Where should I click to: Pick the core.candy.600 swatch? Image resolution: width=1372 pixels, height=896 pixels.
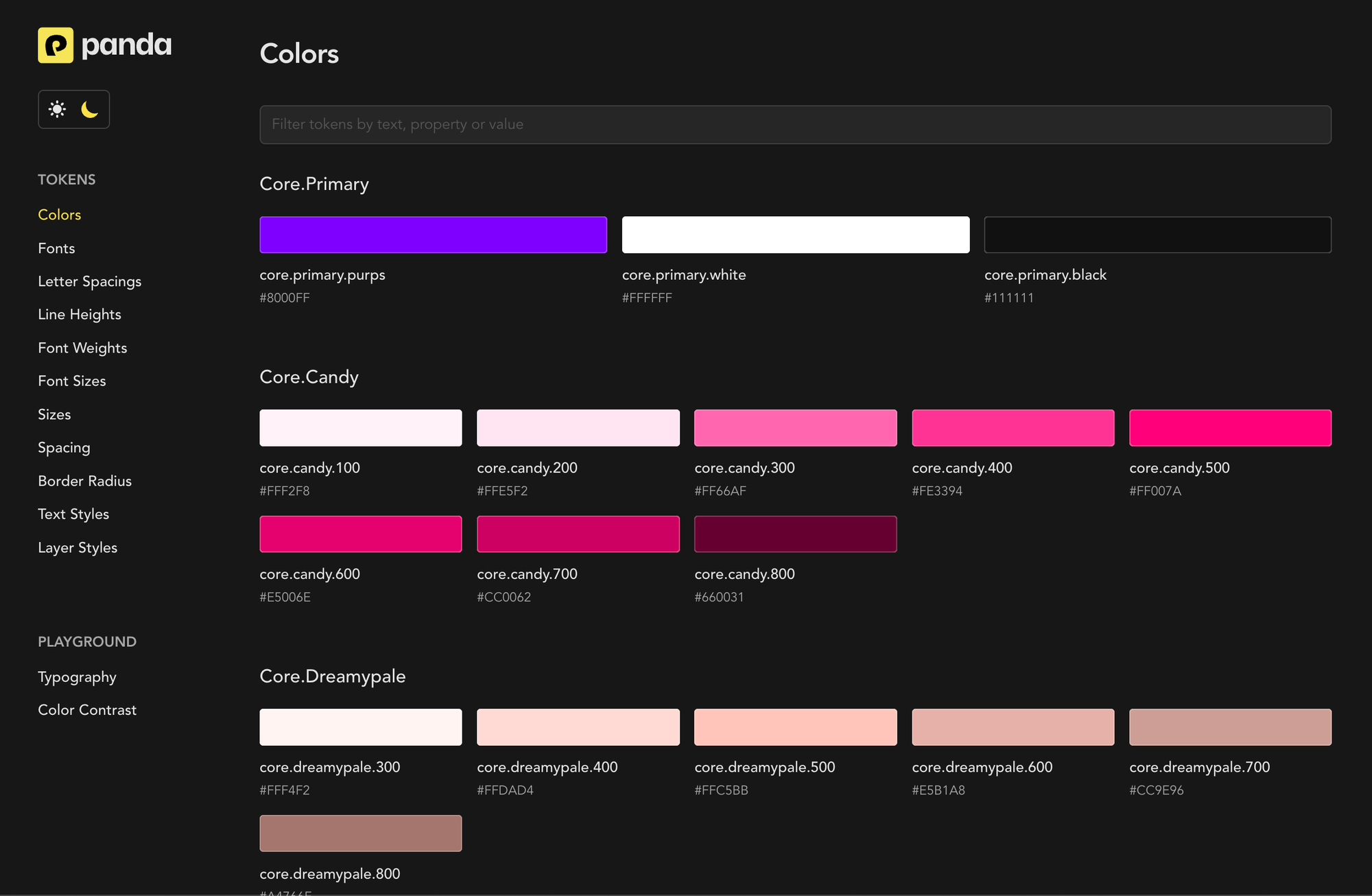tap(361, 534)
